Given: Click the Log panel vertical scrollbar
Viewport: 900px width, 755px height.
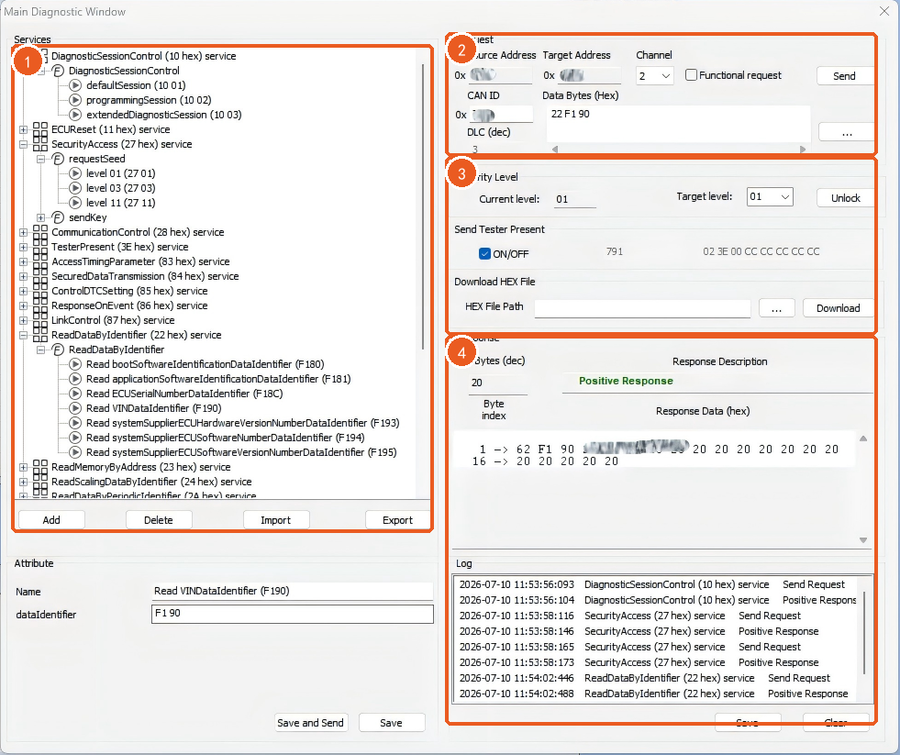Looking at the screenshot, I should 864,632.
